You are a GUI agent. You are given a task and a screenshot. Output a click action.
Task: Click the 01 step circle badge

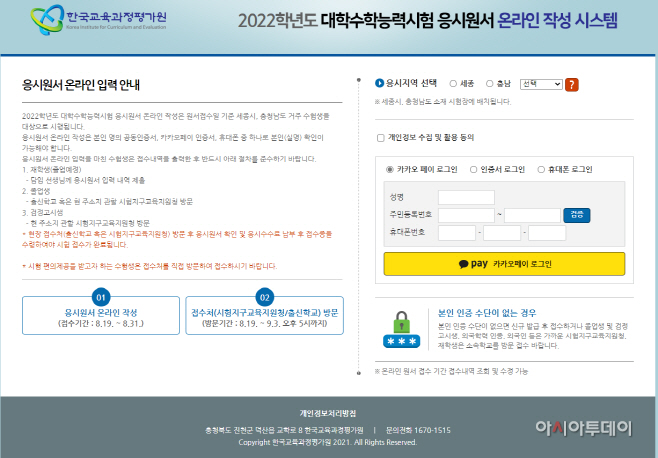click(x=101, y=297)
